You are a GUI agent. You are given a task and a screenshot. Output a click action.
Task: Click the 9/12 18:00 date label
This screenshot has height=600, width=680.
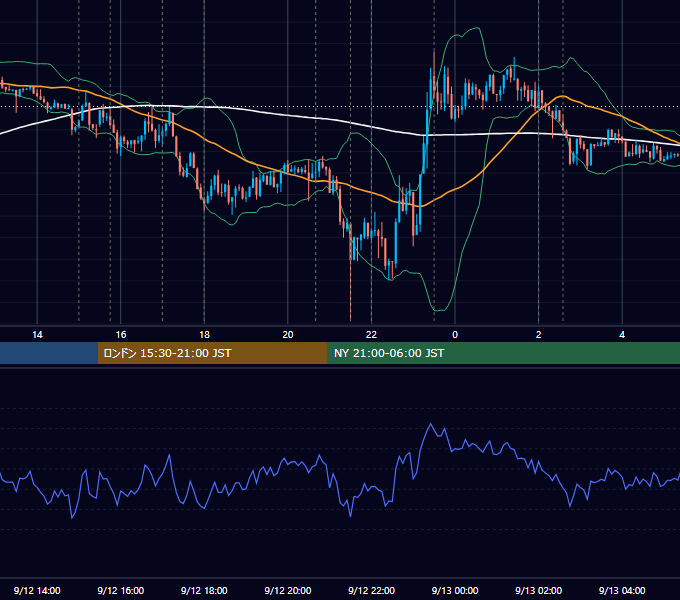(x=204, y=590)
